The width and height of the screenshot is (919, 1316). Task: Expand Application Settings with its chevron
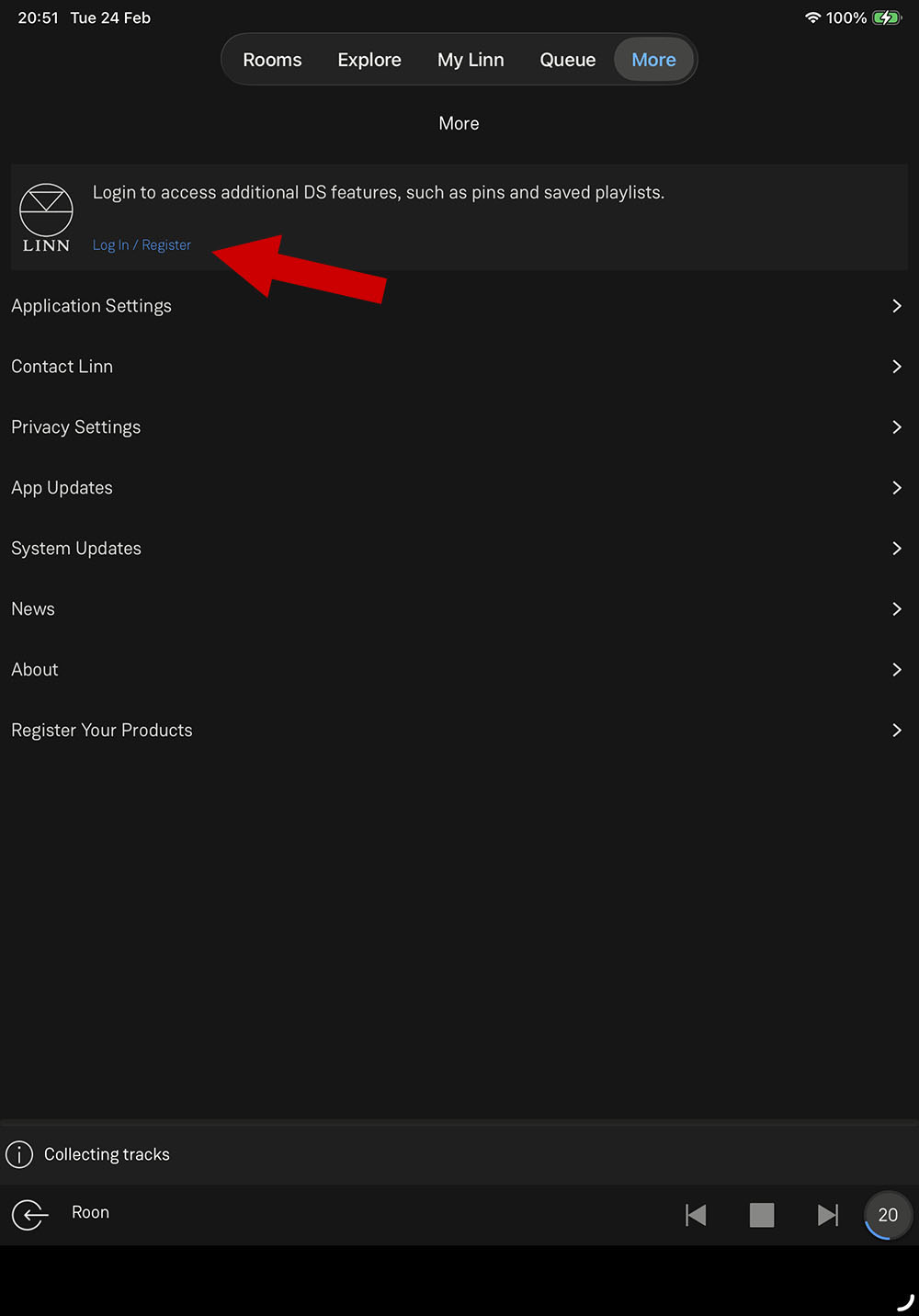(896, 306)
